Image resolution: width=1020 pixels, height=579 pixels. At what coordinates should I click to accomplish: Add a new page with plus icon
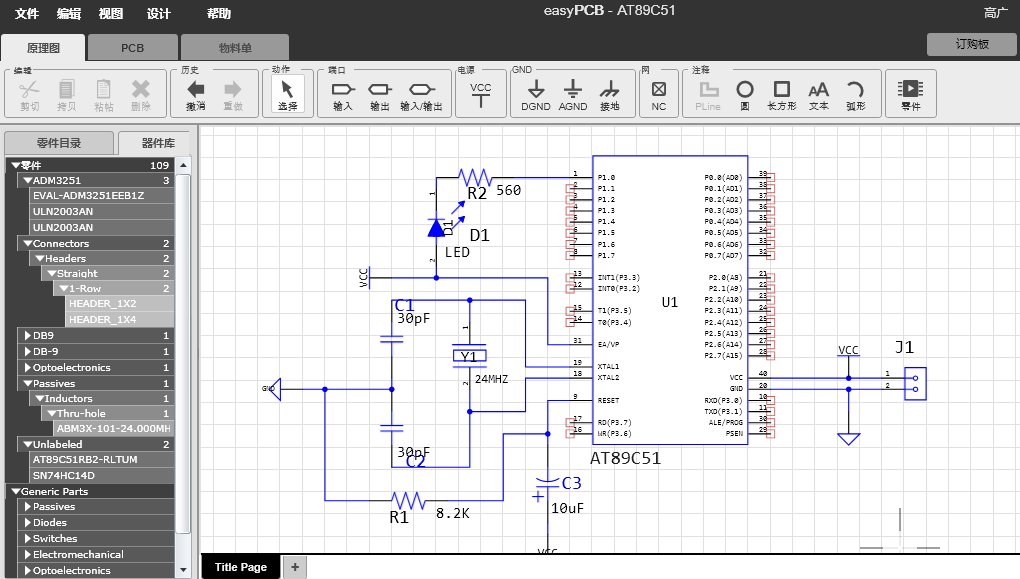(x=295, y=567)
